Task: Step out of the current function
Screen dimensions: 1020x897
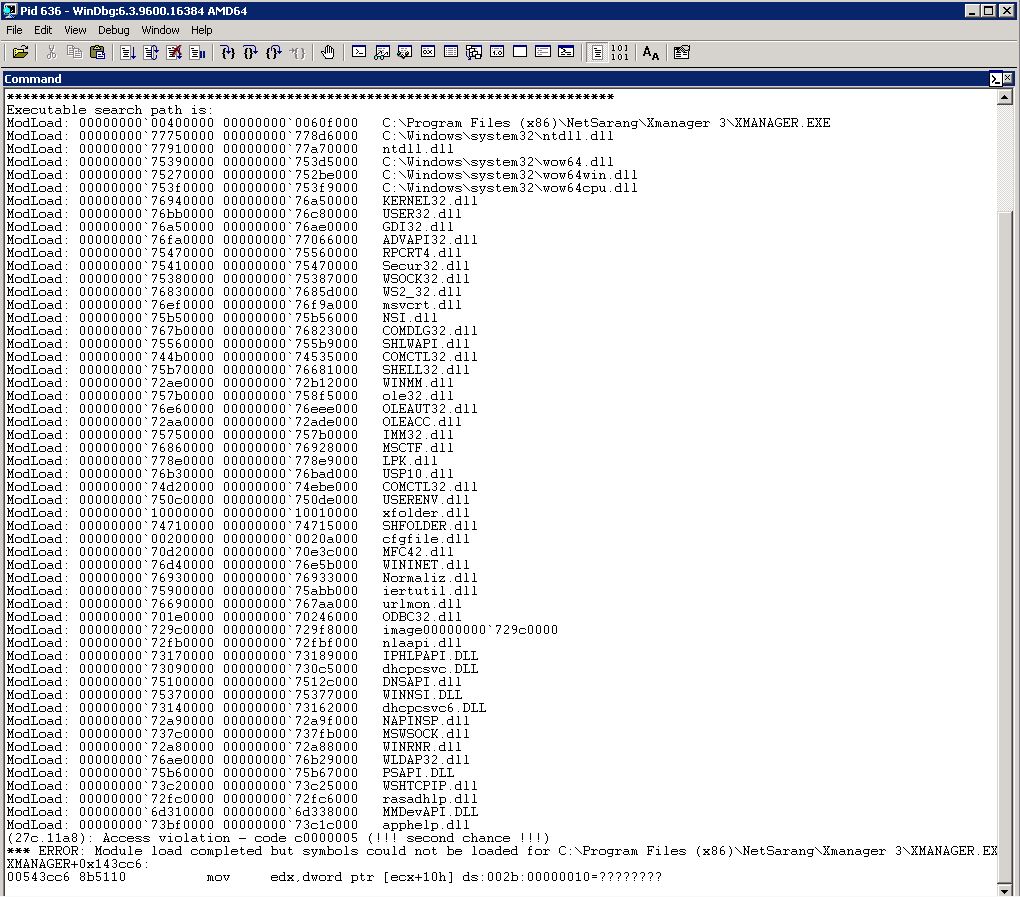Action: point(275,52)
